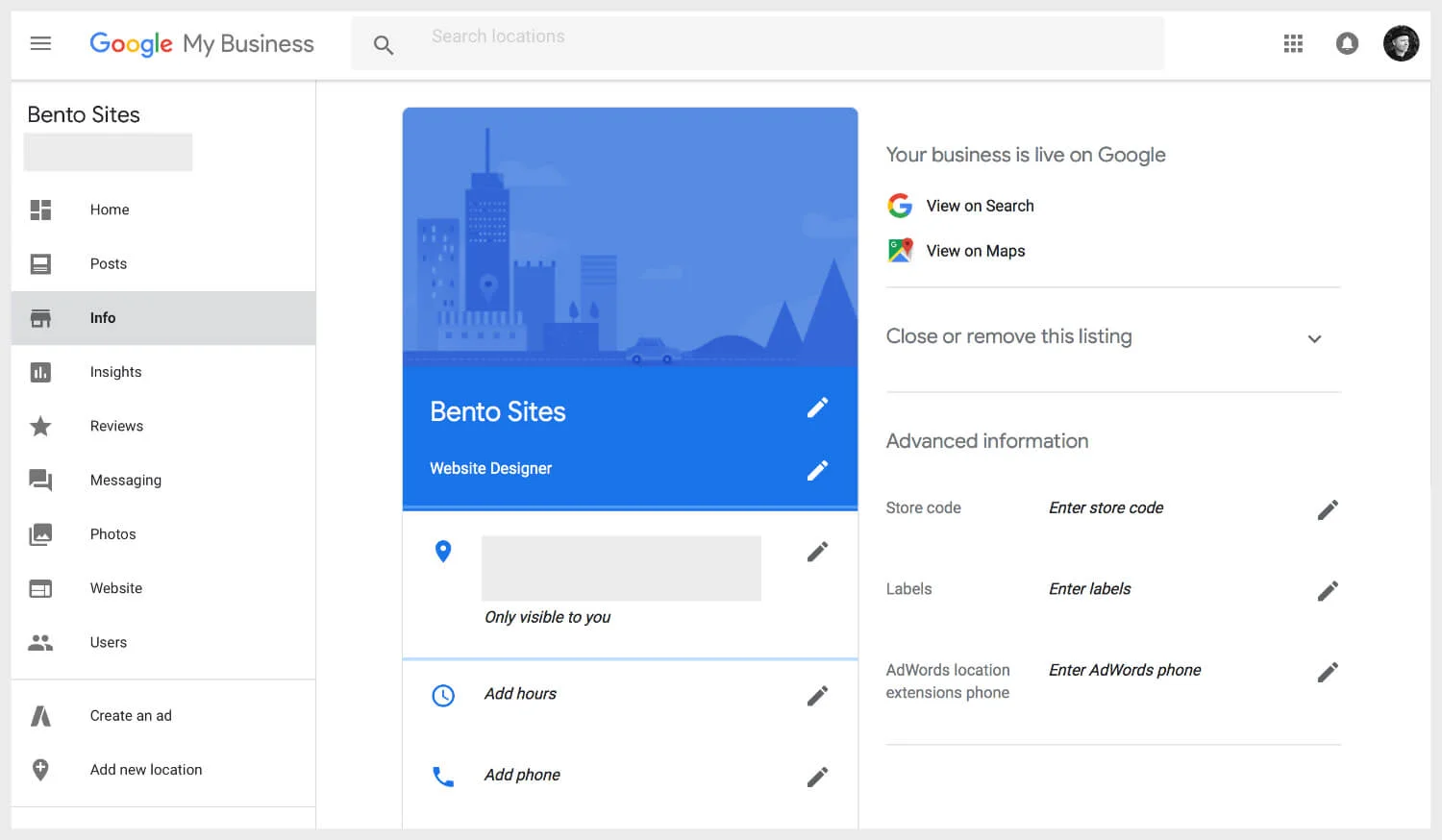Click the Photos gallery icon

pyautogui.click(x=40, y=534)
